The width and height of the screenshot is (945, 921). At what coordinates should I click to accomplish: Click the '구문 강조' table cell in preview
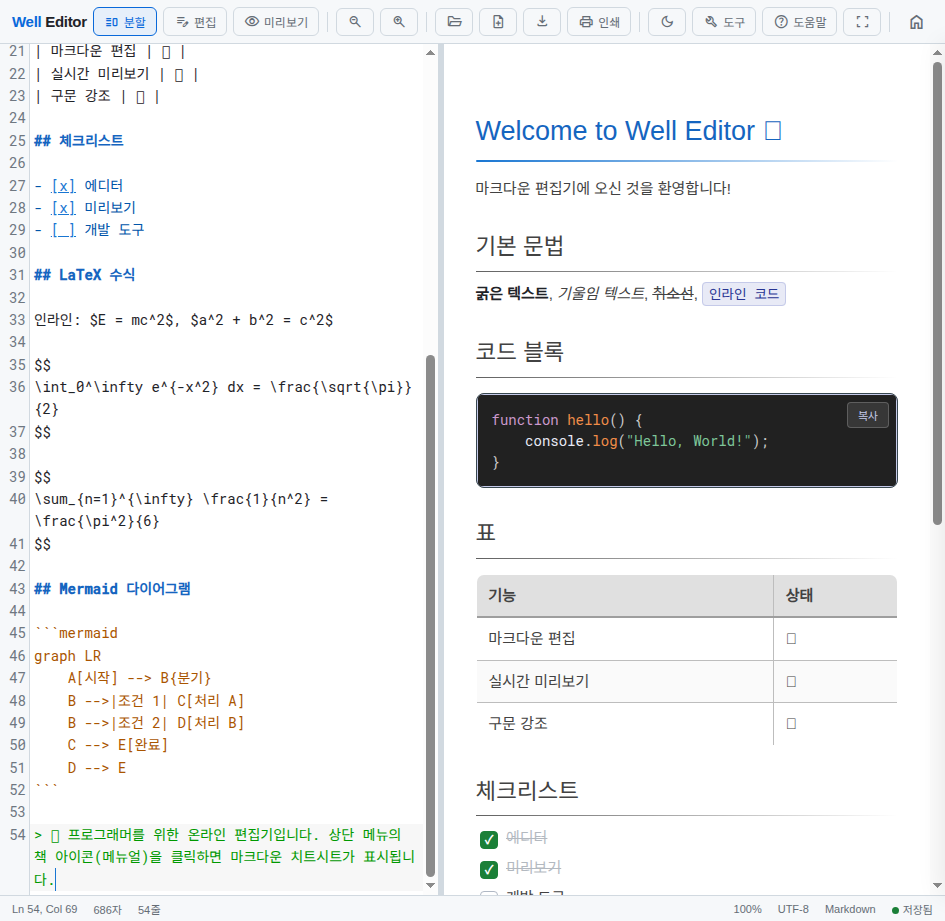click(624, 723)
